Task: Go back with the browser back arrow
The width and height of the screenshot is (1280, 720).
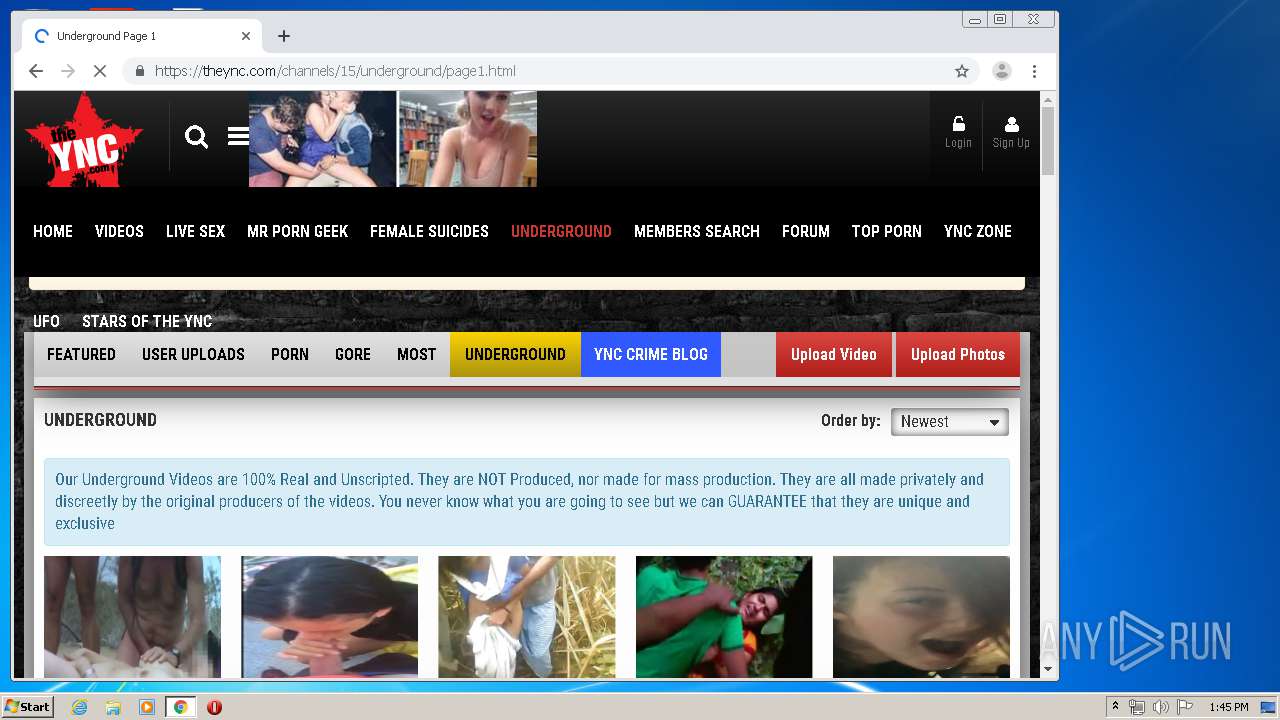Action: pos(36,71)
